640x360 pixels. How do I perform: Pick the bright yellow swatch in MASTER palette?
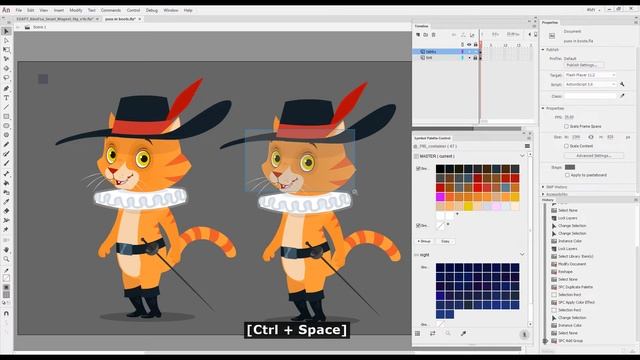468,206
